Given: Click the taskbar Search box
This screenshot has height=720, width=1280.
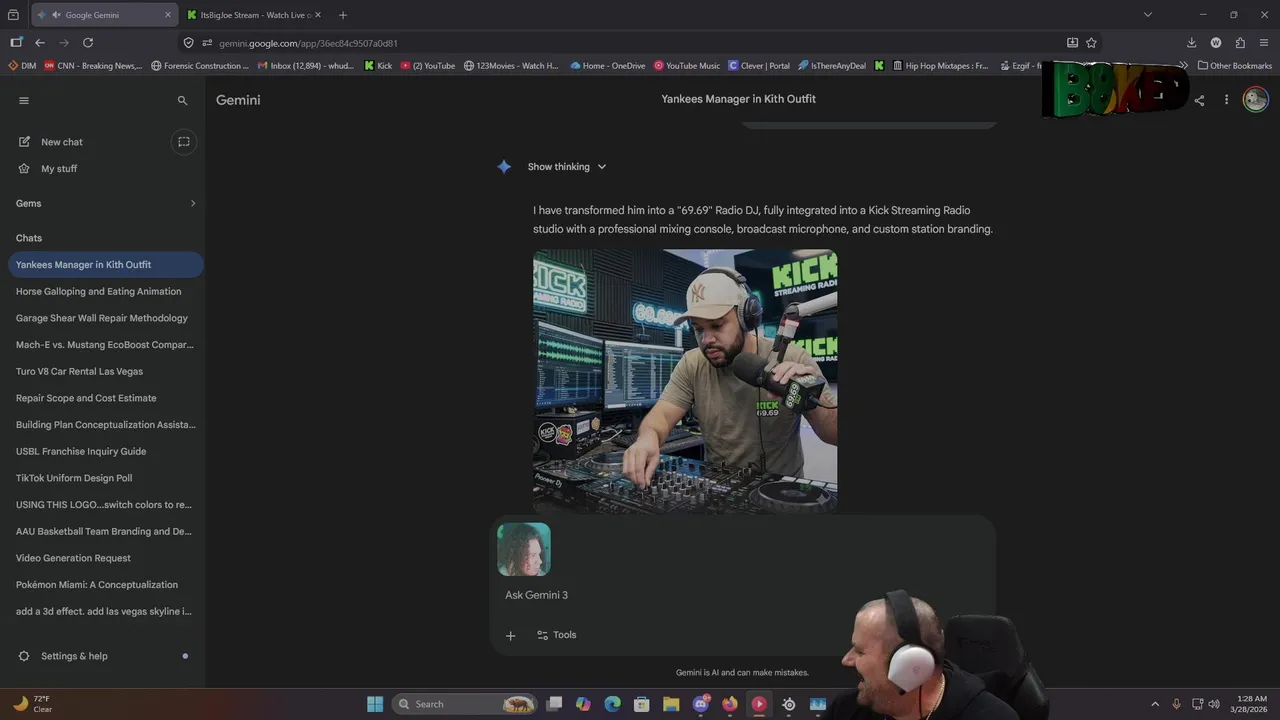Looking at the screenshot, I should (465, 704).
